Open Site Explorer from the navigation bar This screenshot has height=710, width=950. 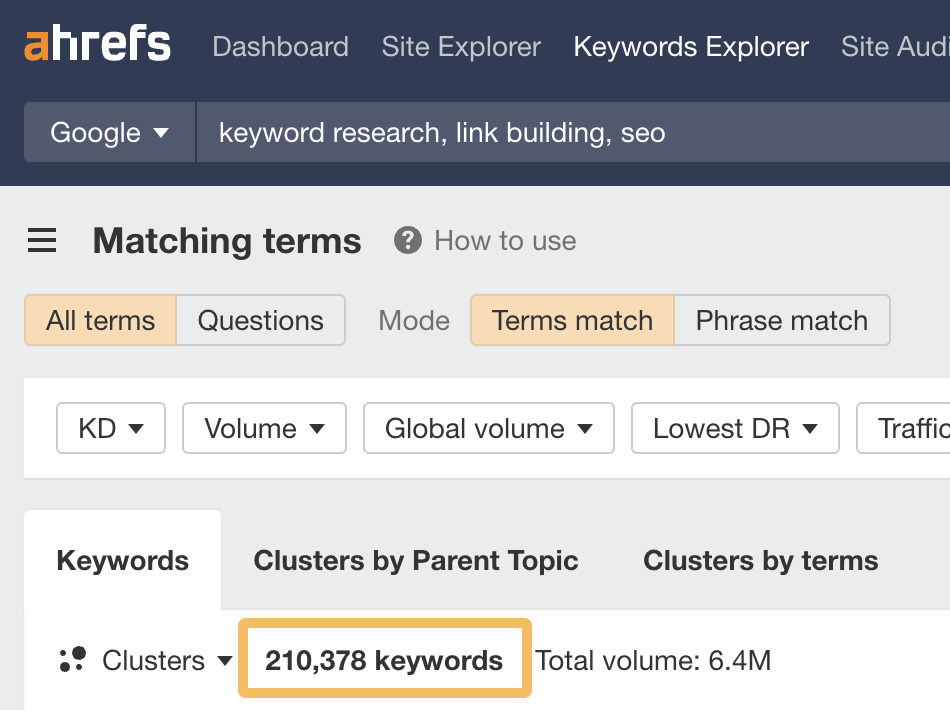460,47
